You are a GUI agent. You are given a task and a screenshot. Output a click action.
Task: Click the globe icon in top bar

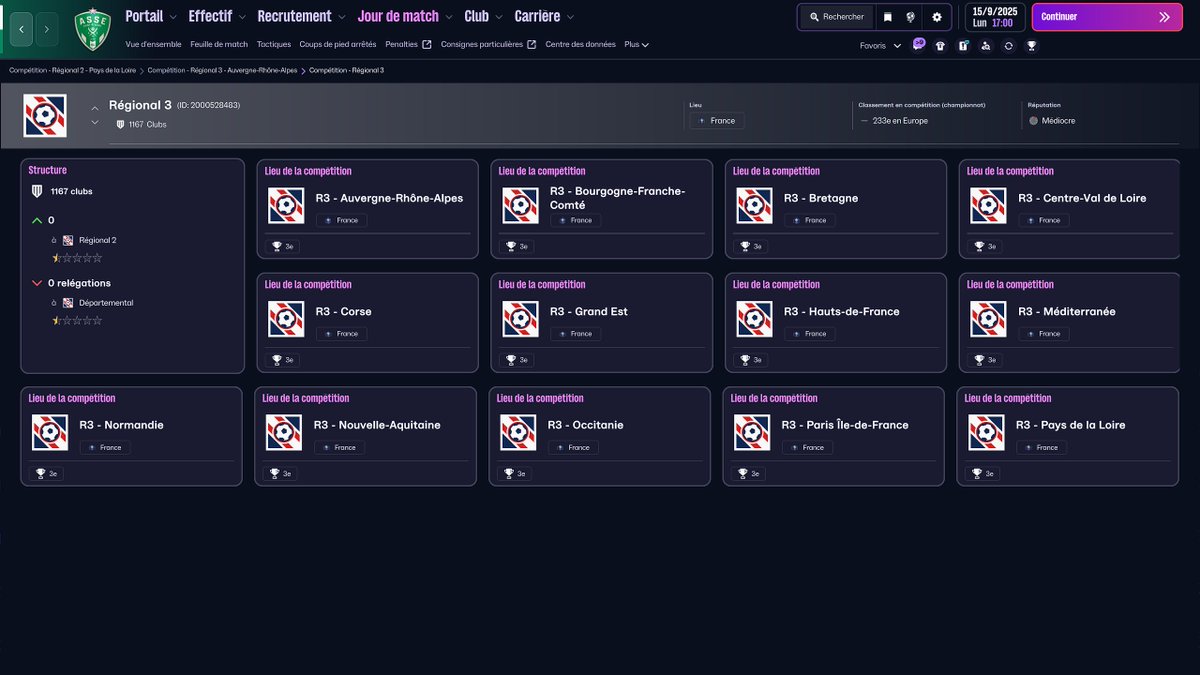[911, 17]
